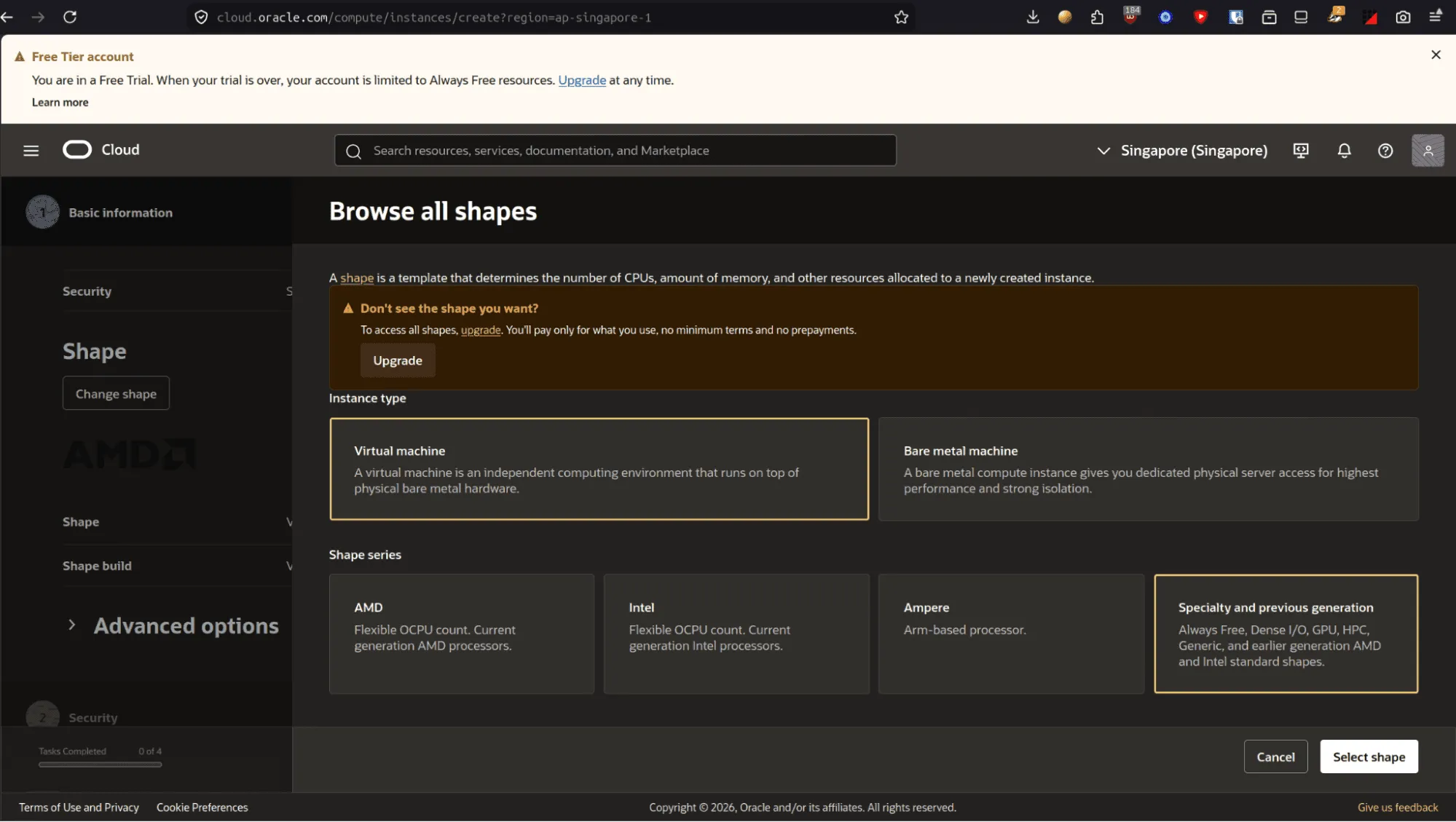This screenshot has height=822, width=1456.
Task: Go to step 1 Basic information
Action: point(100,213)
